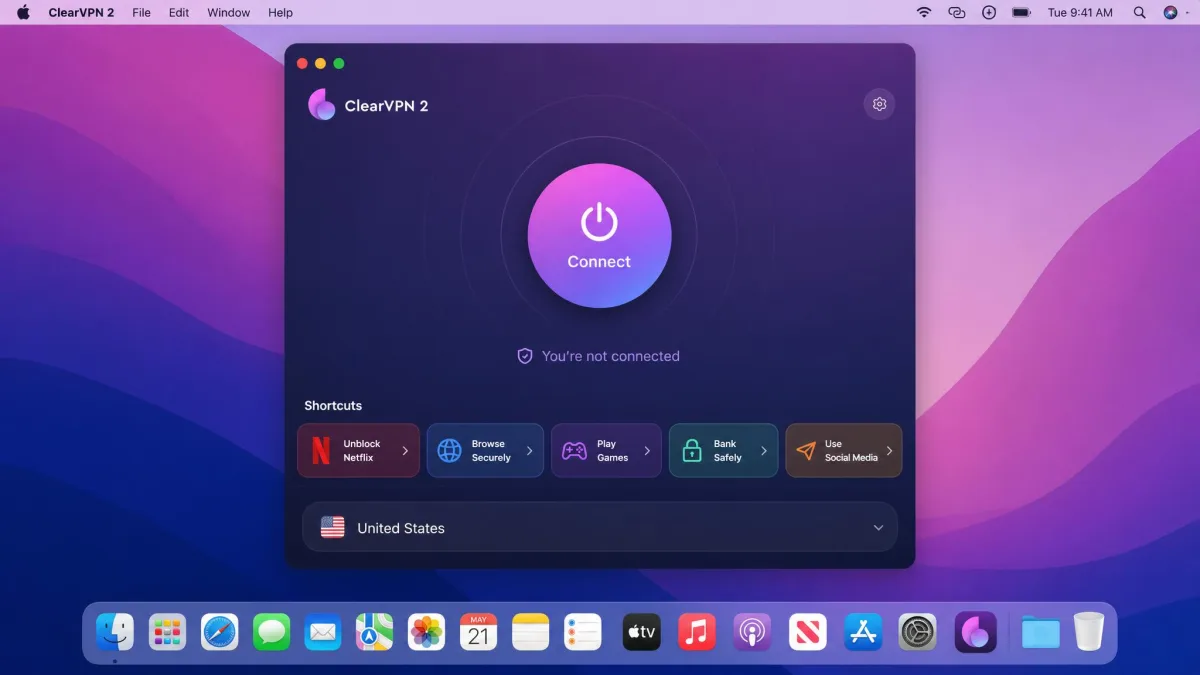Open Messages from the Dock
The image size is (1200, 675).
tap(271, 632)
